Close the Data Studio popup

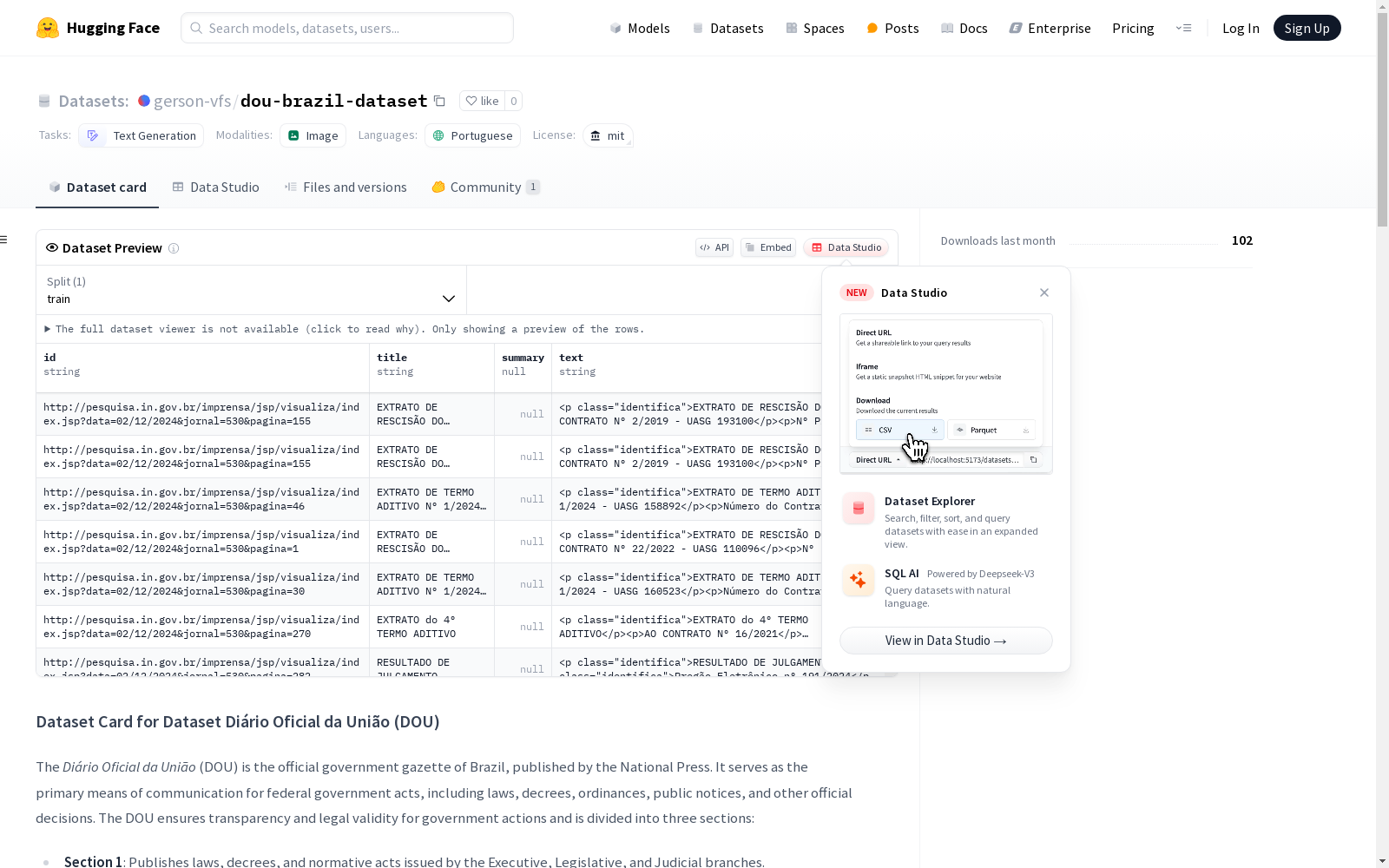tap(1044, 293)
